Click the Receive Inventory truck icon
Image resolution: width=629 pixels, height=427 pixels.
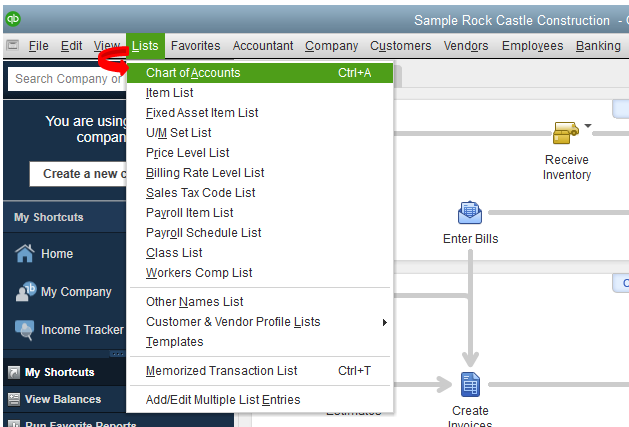(x=566, y=132)
